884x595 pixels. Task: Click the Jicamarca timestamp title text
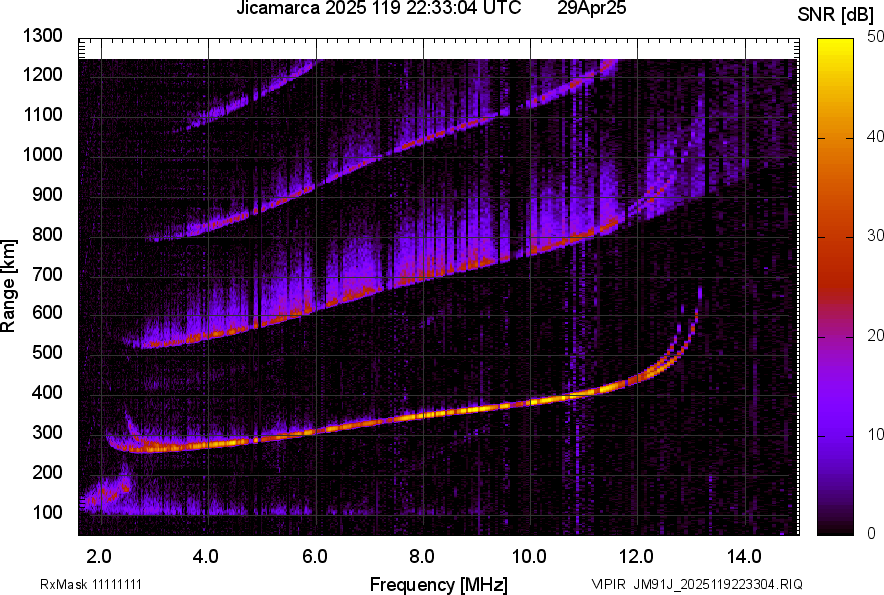378,8
